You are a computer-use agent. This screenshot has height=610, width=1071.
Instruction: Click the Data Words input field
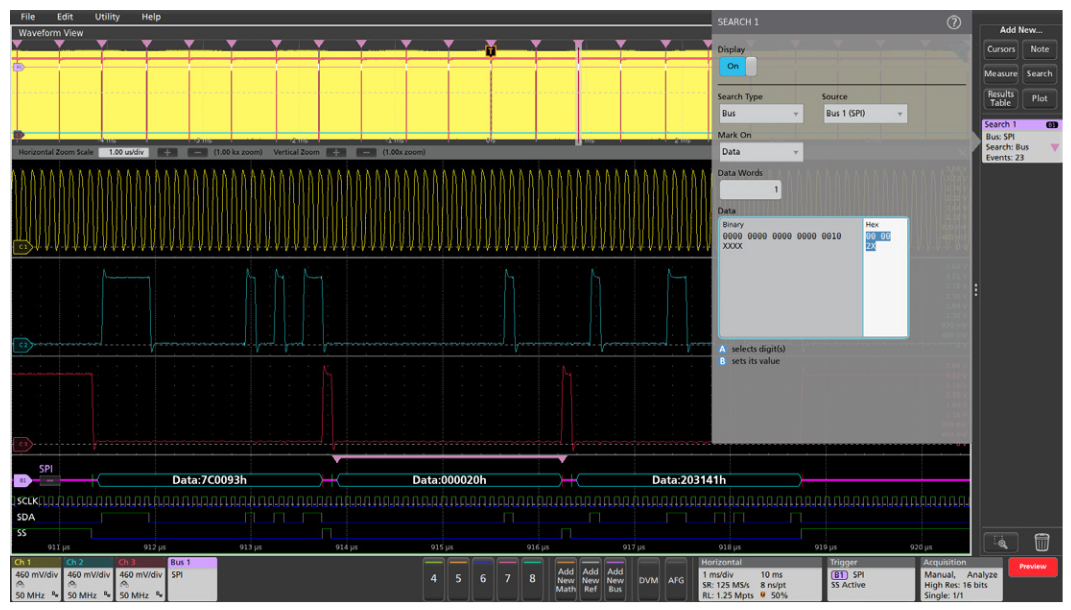[750, 188]
